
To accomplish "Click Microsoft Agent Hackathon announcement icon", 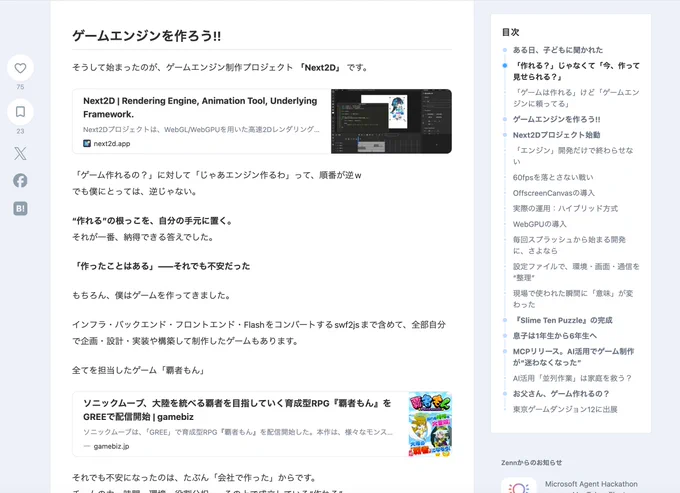I will (x=518, y=486).
